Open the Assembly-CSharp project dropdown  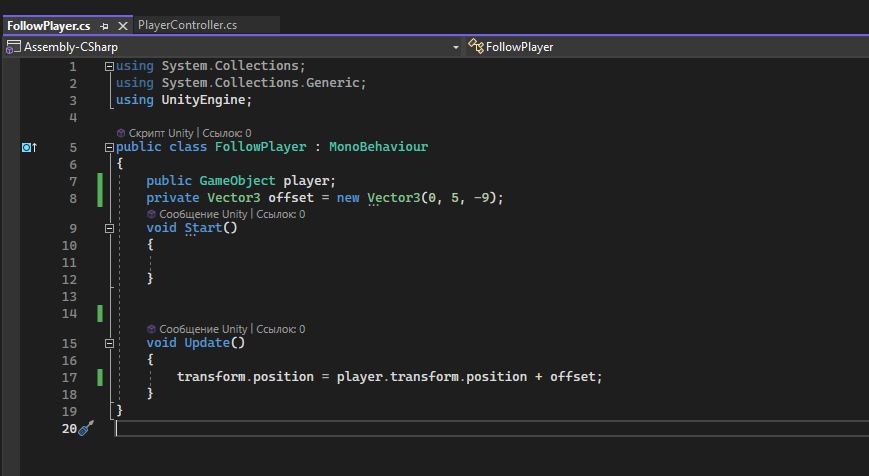[x=456, y=47]
